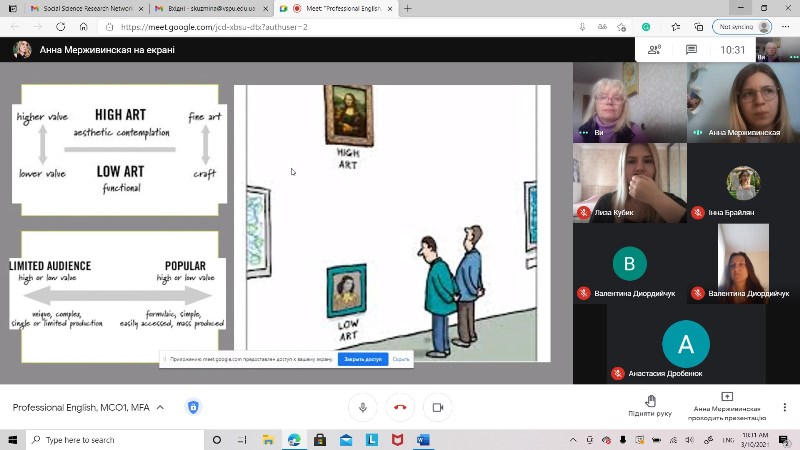Go back to the previous page
Image resolution: width=800 pixels, height=450 pixels.
point(15,27)
